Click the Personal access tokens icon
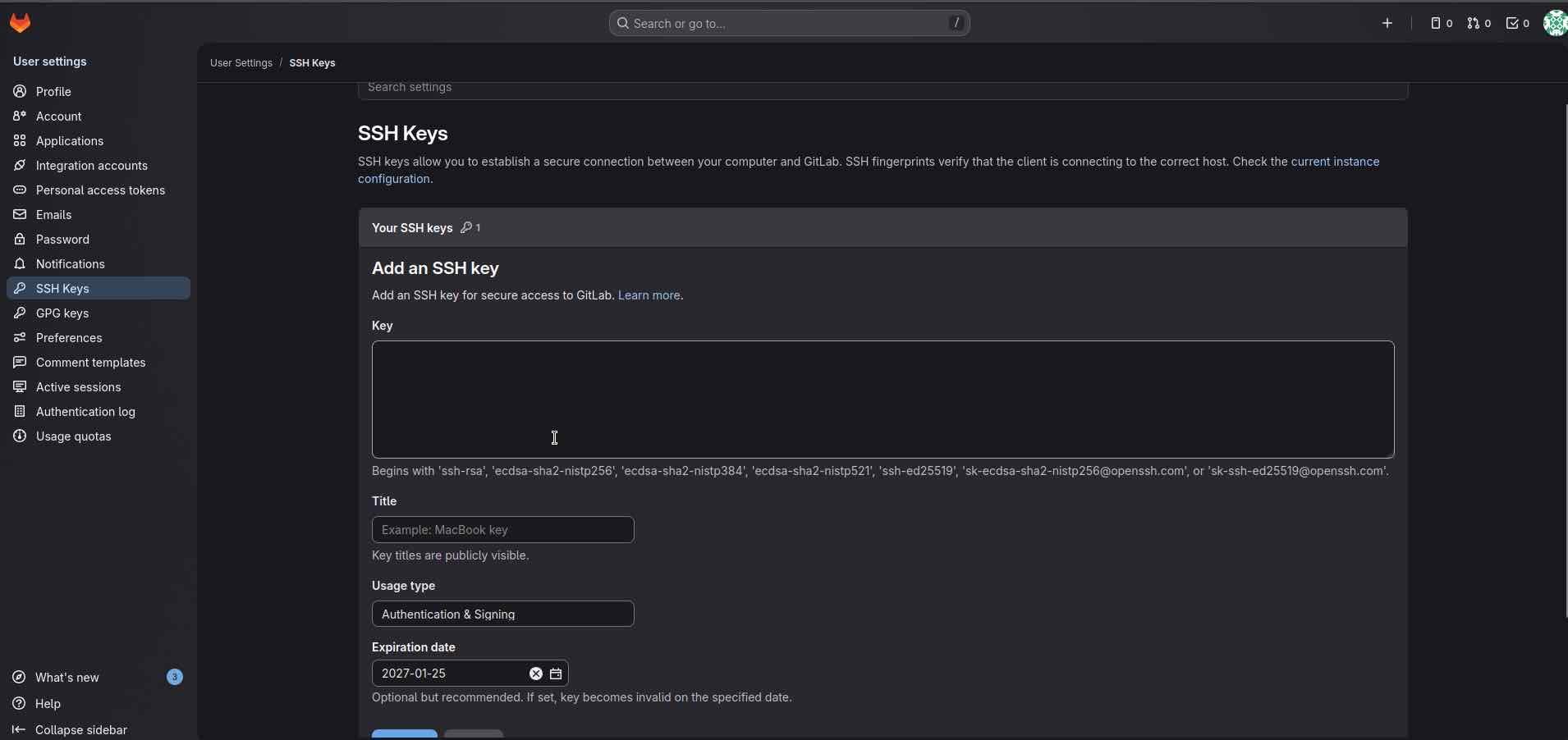The height and width of the screenshot is (740, 1568). click(x=20, y=190)
